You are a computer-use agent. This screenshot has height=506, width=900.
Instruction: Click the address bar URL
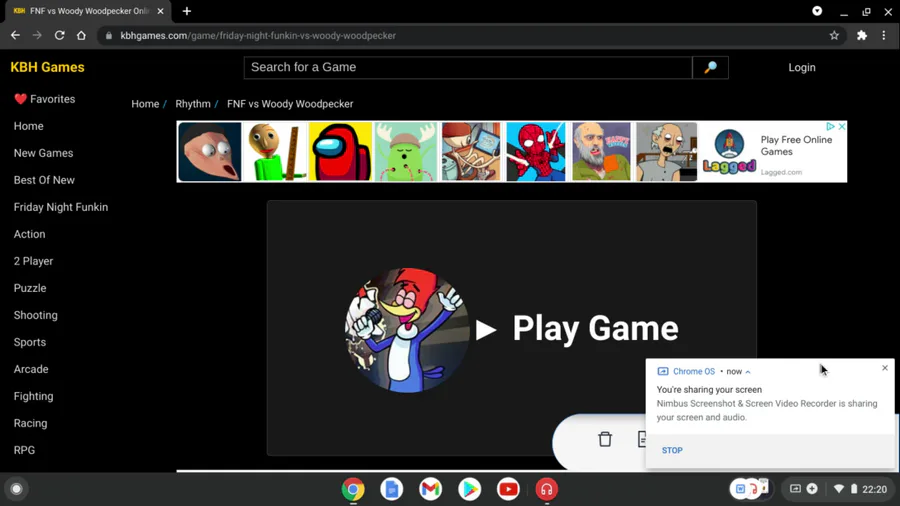point(258,36)
